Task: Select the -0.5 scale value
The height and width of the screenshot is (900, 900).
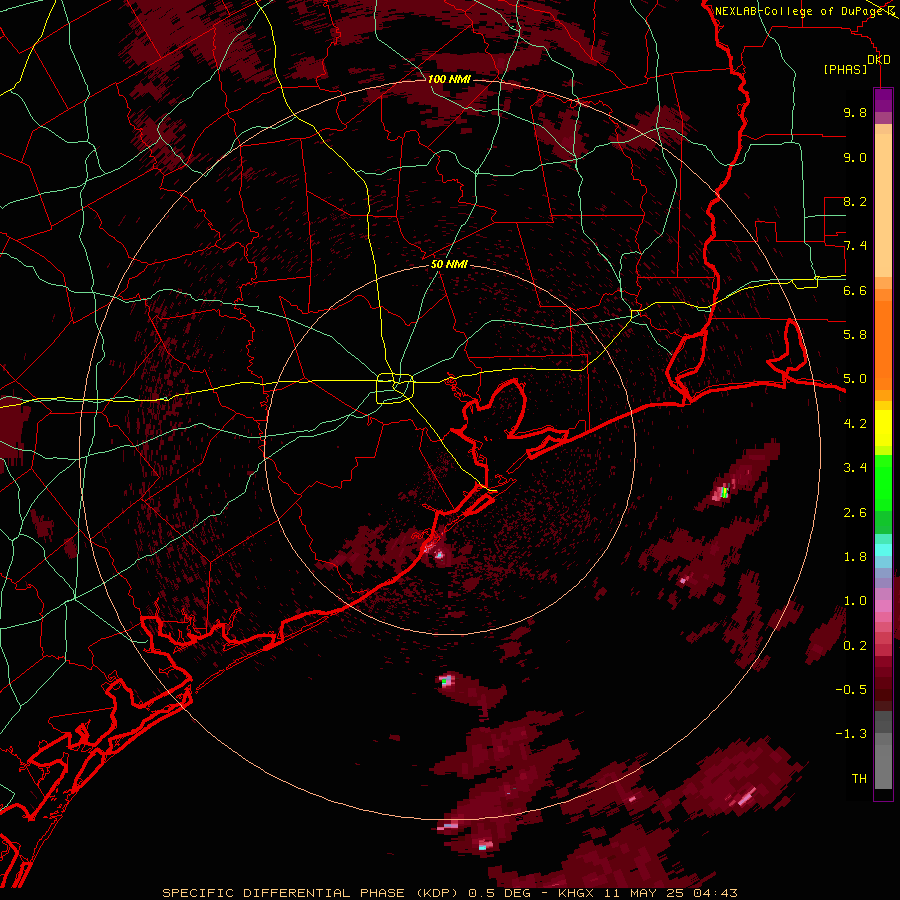Action: 851,690
